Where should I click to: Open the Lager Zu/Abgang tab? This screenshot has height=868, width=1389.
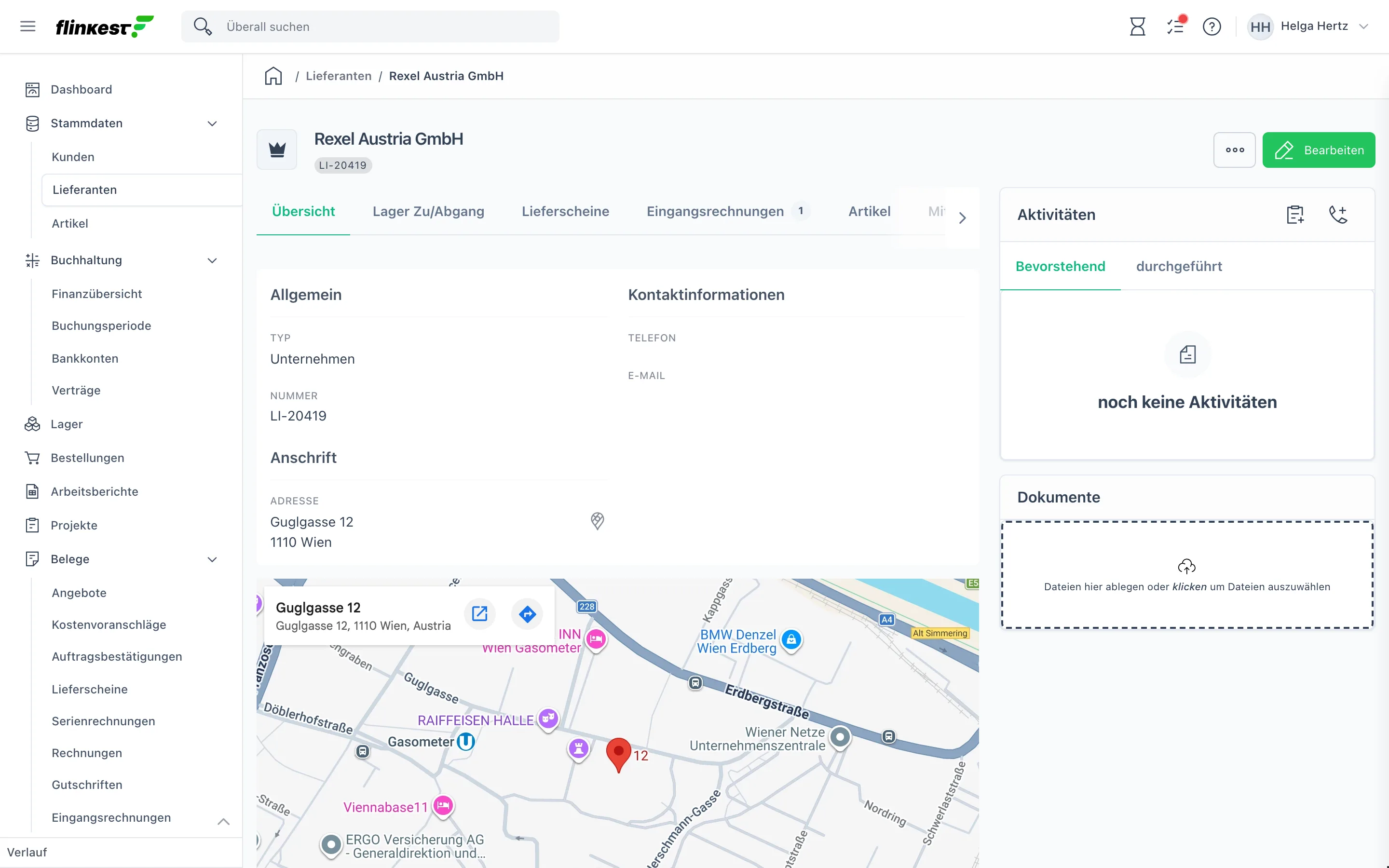(x=428, y=211)
